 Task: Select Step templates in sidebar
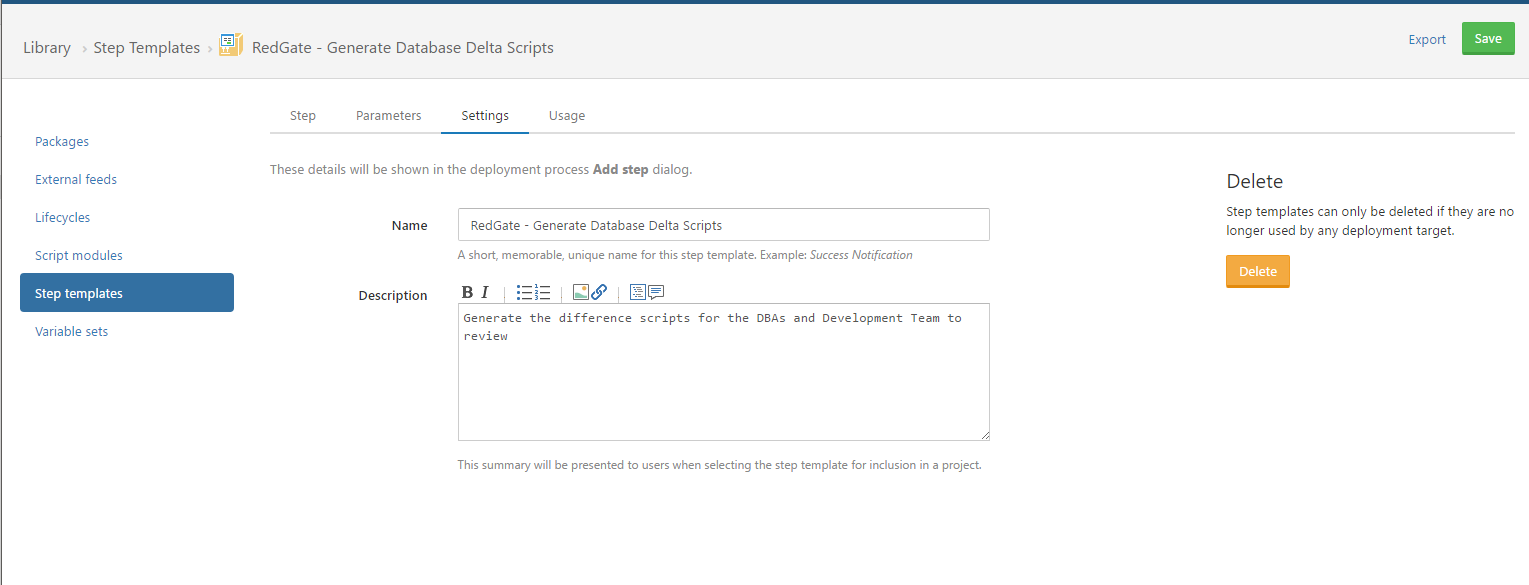tap(127, 293)
